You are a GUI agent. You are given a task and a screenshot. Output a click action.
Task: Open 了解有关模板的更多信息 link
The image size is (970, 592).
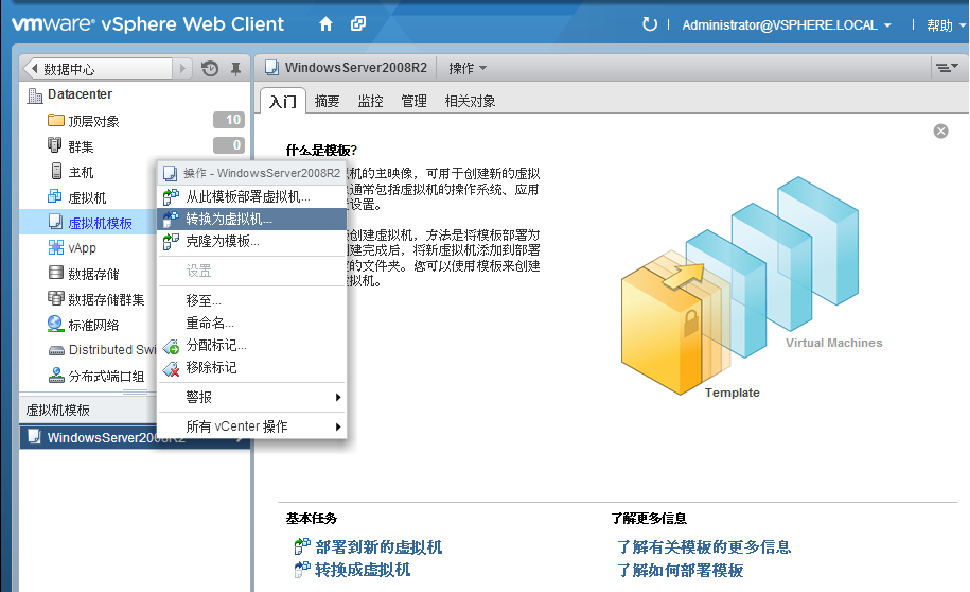point(705,547)
